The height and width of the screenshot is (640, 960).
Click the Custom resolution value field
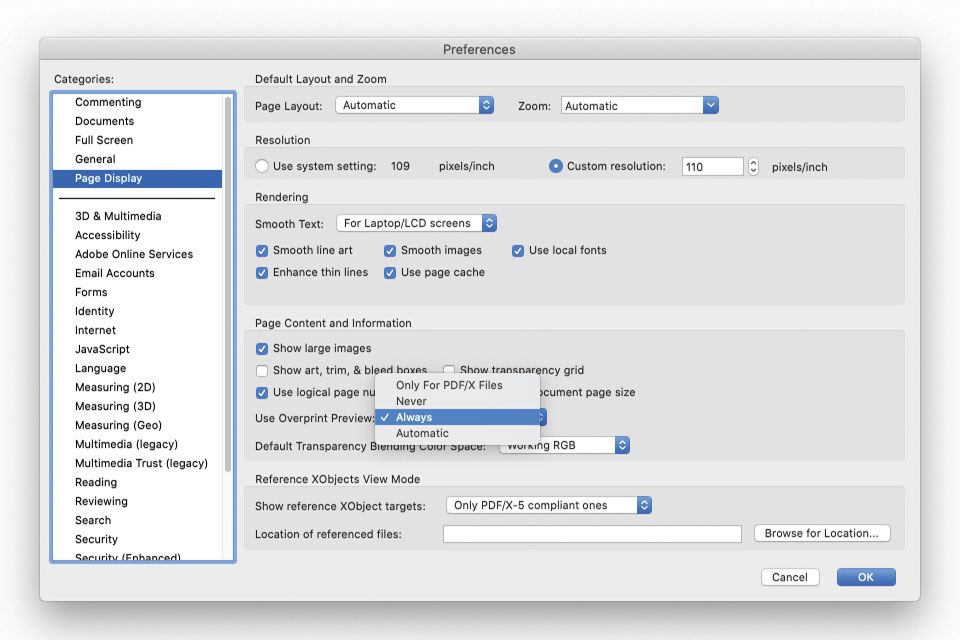[x=712, y=167]
